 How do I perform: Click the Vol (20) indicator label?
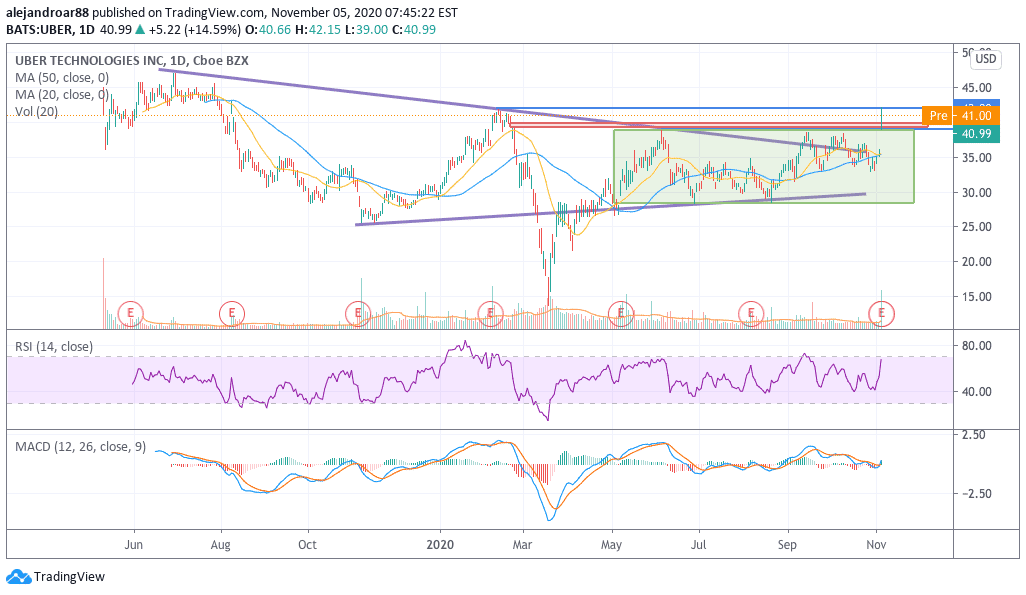pyautogui.click(x=37, y=112)
